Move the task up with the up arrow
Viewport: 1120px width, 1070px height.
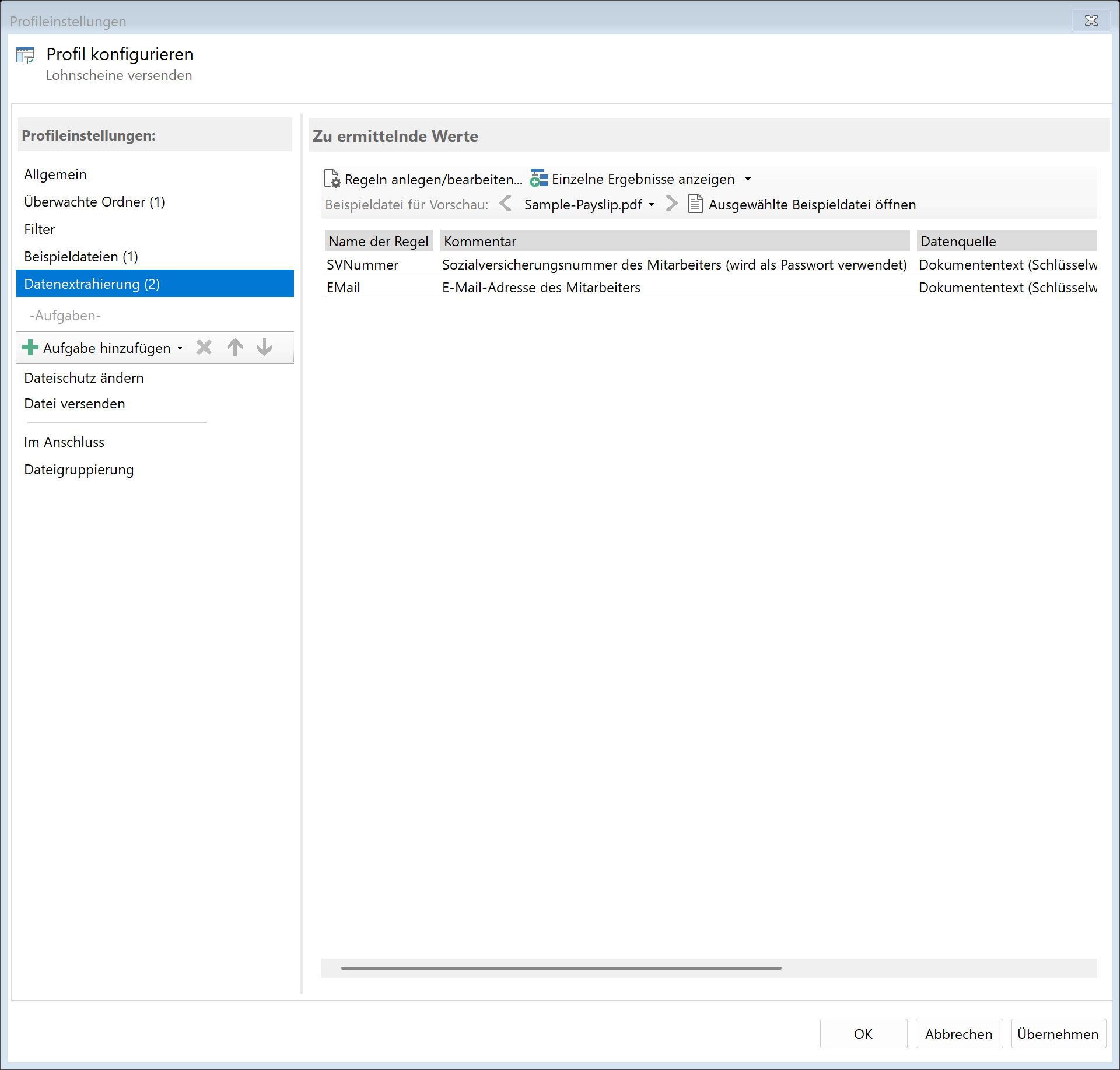click(x=235, y=348)
